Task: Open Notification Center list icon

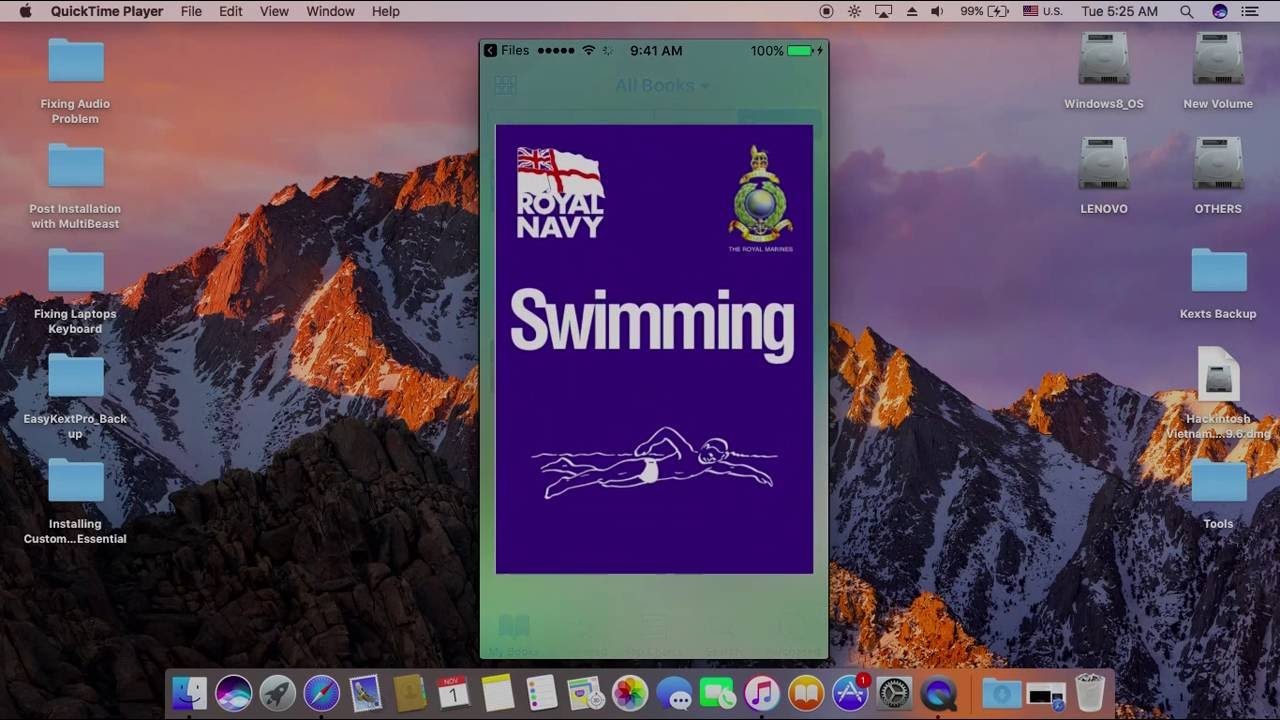Action: point(1250,11)
